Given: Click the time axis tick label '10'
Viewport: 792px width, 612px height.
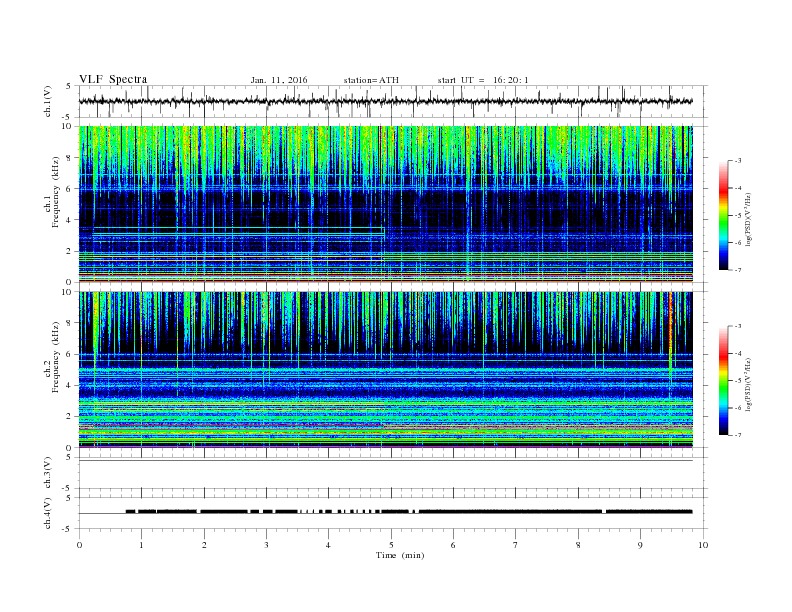Looking at the screenshot, I should point(703,545).
